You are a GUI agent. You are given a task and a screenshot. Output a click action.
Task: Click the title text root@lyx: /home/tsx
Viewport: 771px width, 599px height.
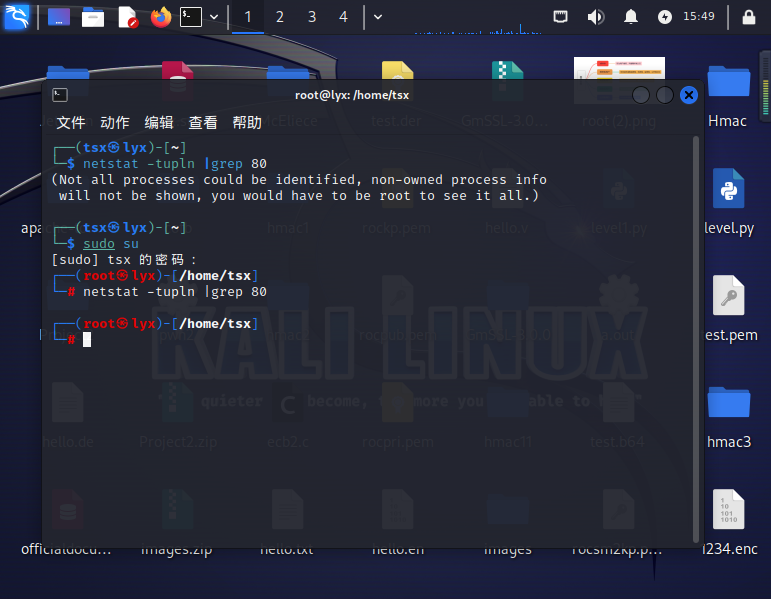coord(352,95)
